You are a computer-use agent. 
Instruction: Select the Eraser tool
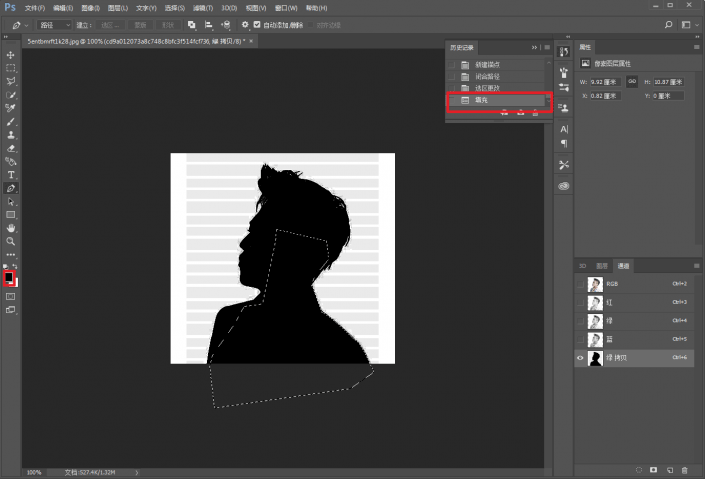click(10, 148)
